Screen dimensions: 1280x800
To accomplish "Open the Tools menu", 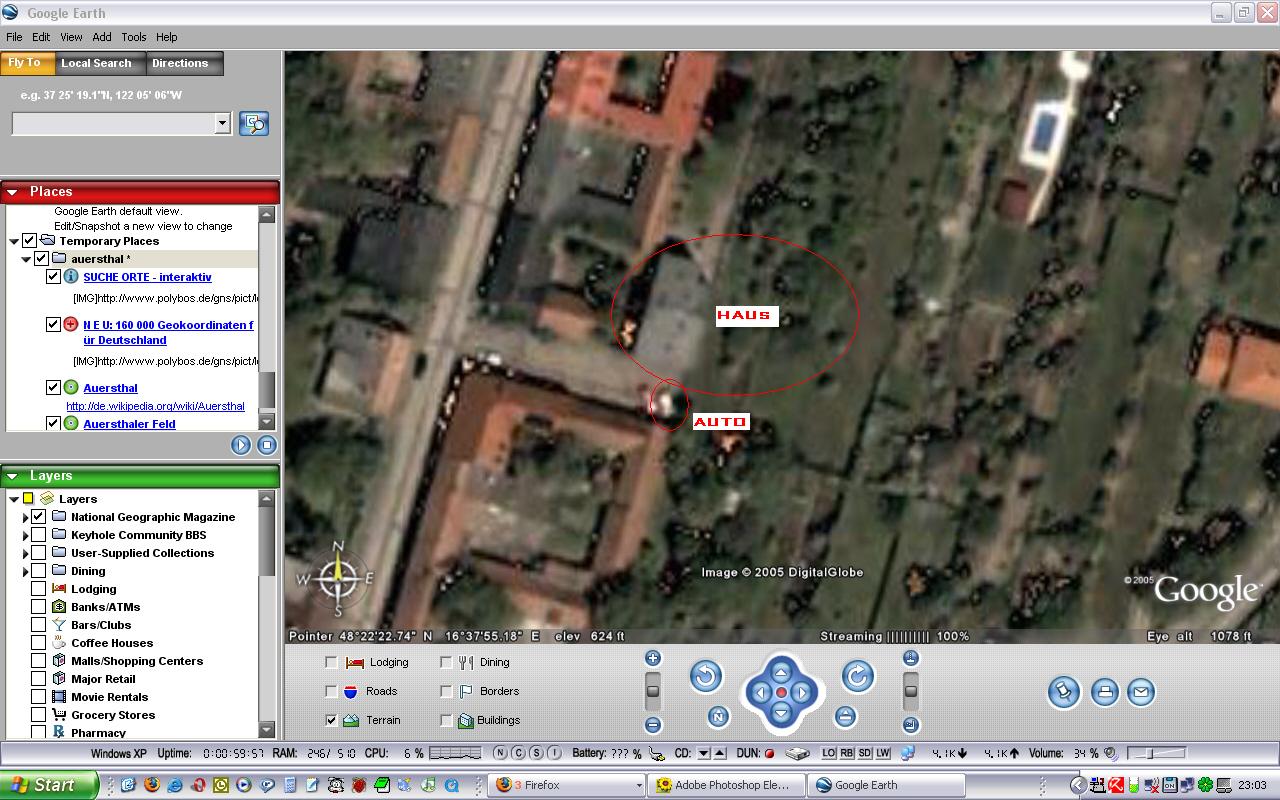I will 134,37.
